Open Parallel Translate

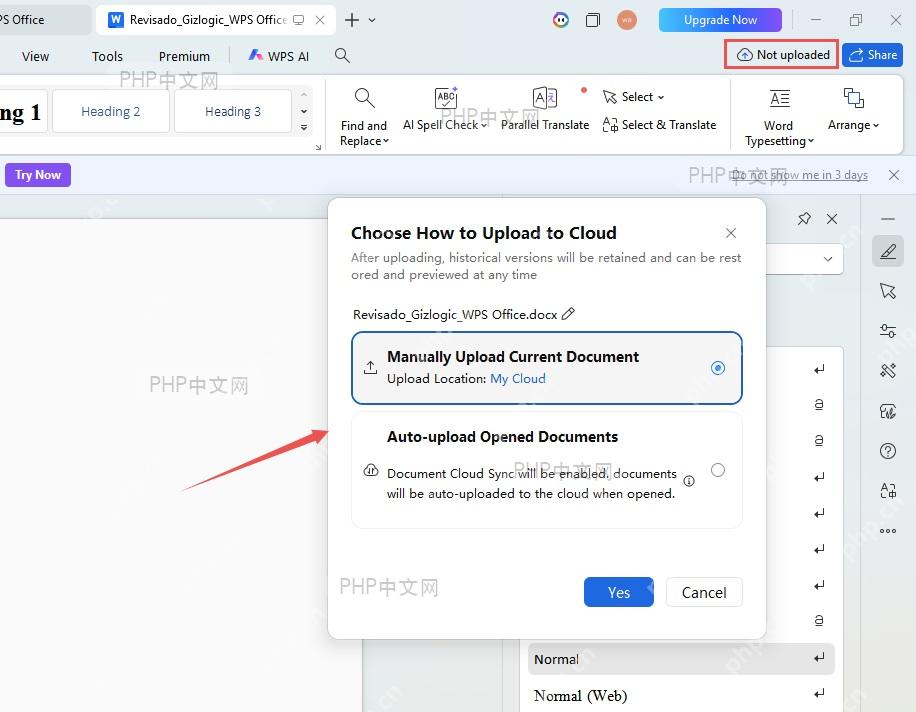[x=544, y=109]
